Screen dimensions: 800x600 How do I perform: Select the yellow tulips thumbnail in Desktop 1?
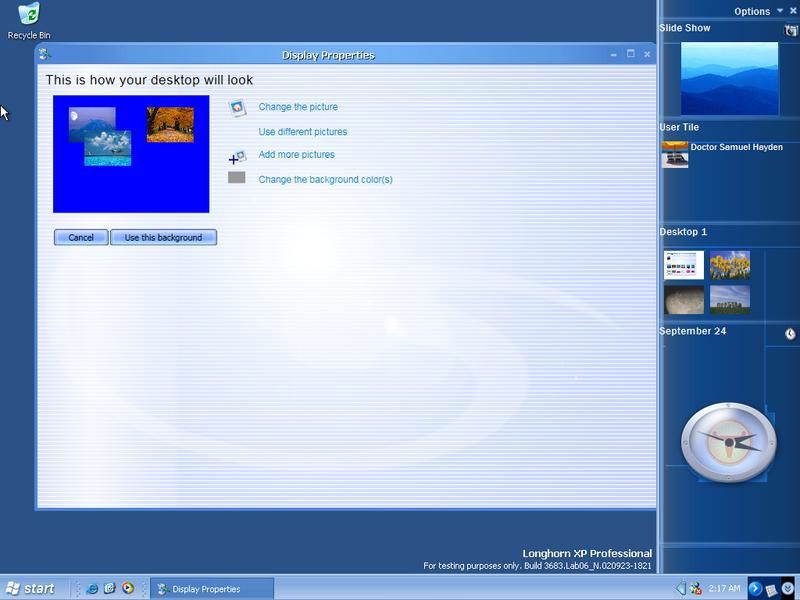pyautogui.click(x=730, y=265)
